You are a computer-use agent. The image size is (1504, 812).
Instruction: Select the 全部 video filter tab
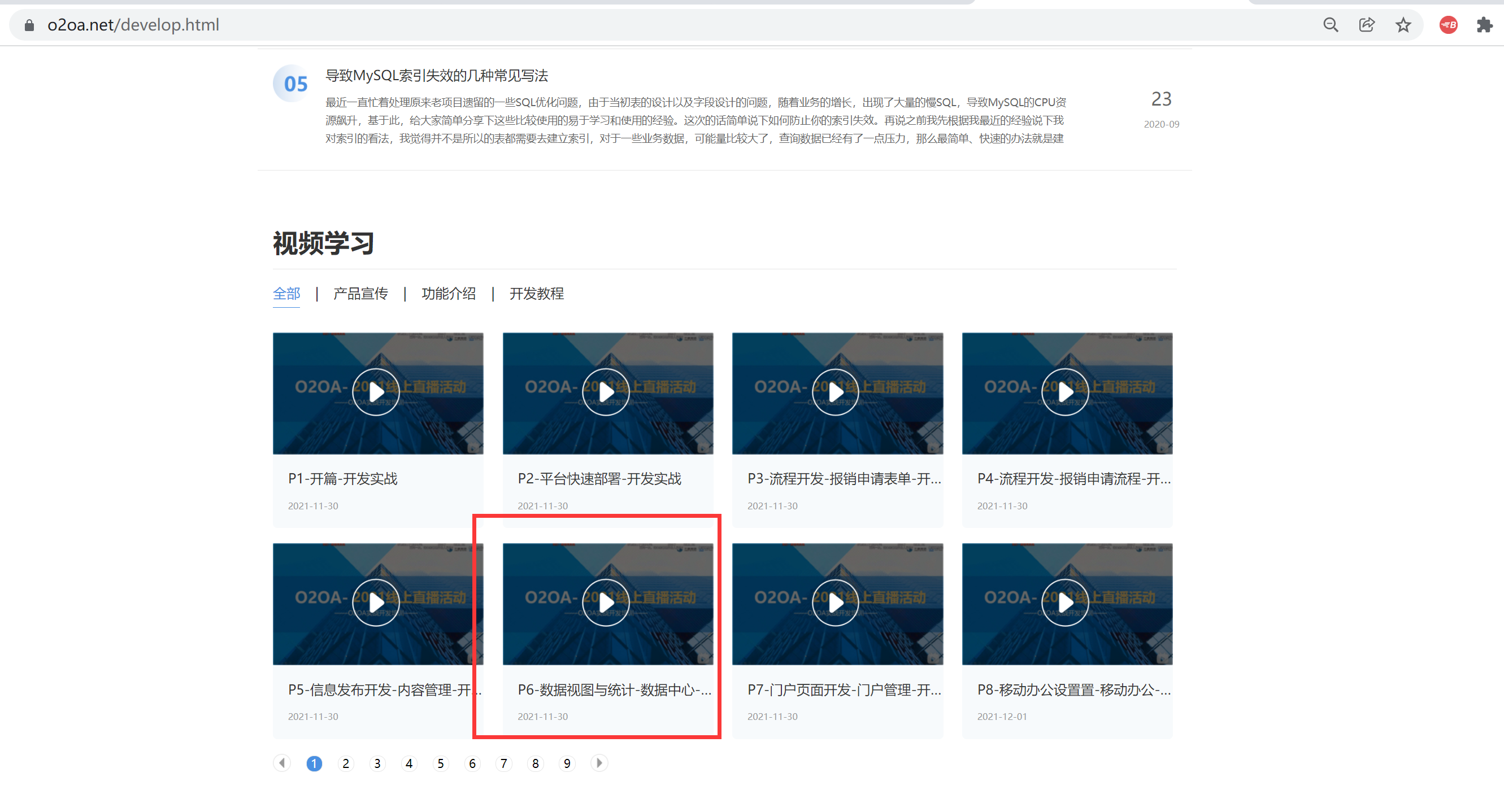pos(286,294)
